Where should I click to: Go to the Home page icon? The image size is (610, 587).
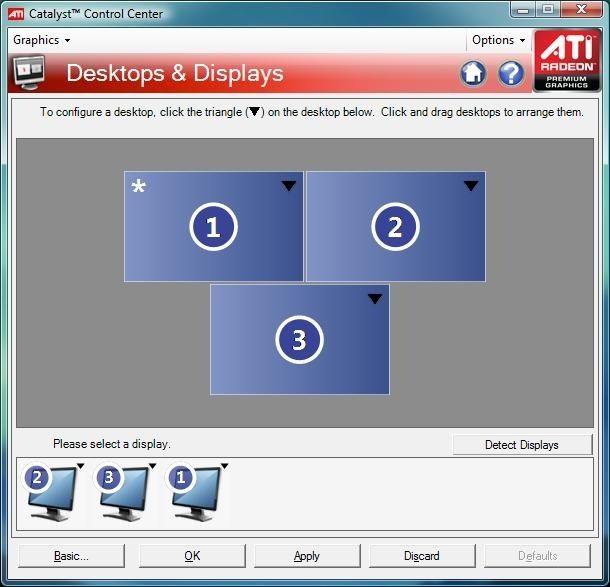[473, 73]
